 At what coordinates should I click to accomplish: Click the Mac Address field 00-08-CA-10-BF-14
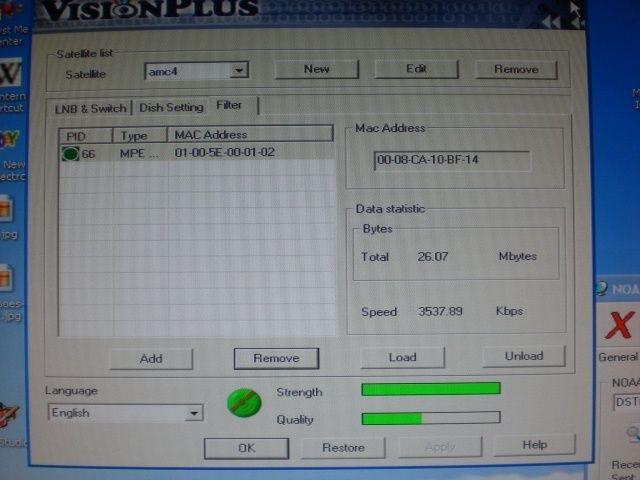(x=452, y=160)
